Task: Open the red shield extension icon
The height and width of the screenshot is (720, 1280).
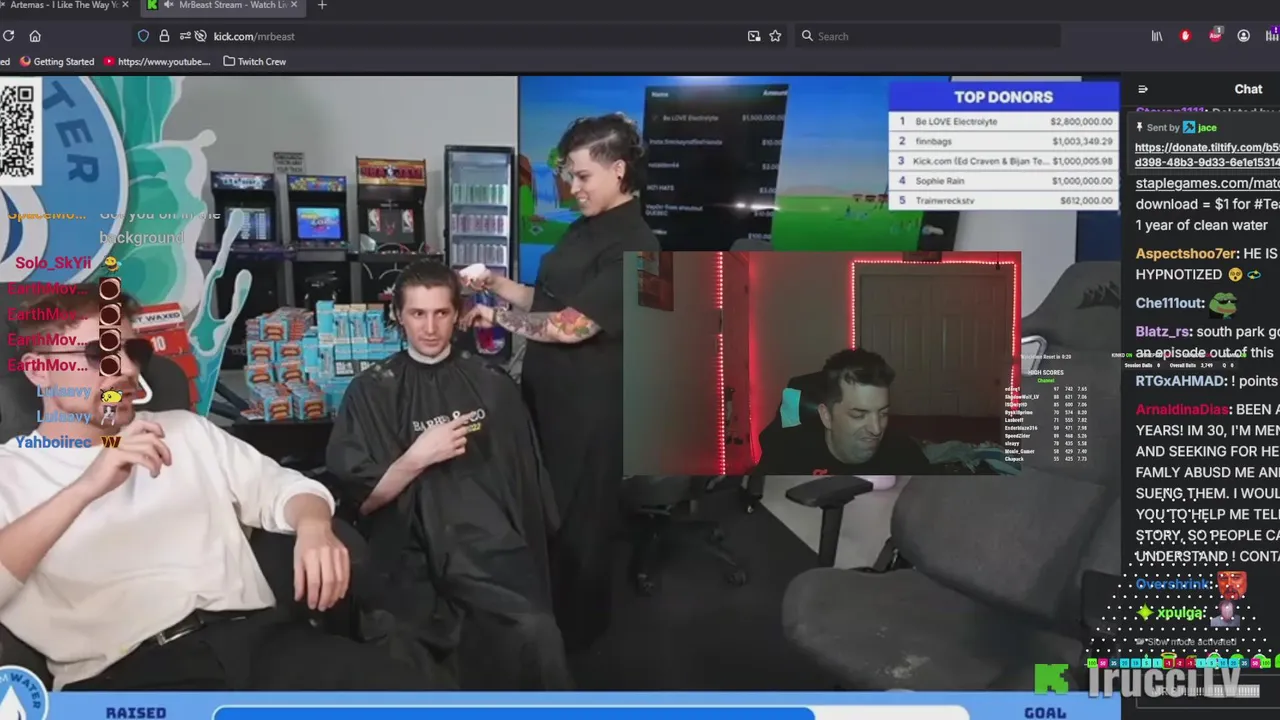Action: pos(1186,36)
